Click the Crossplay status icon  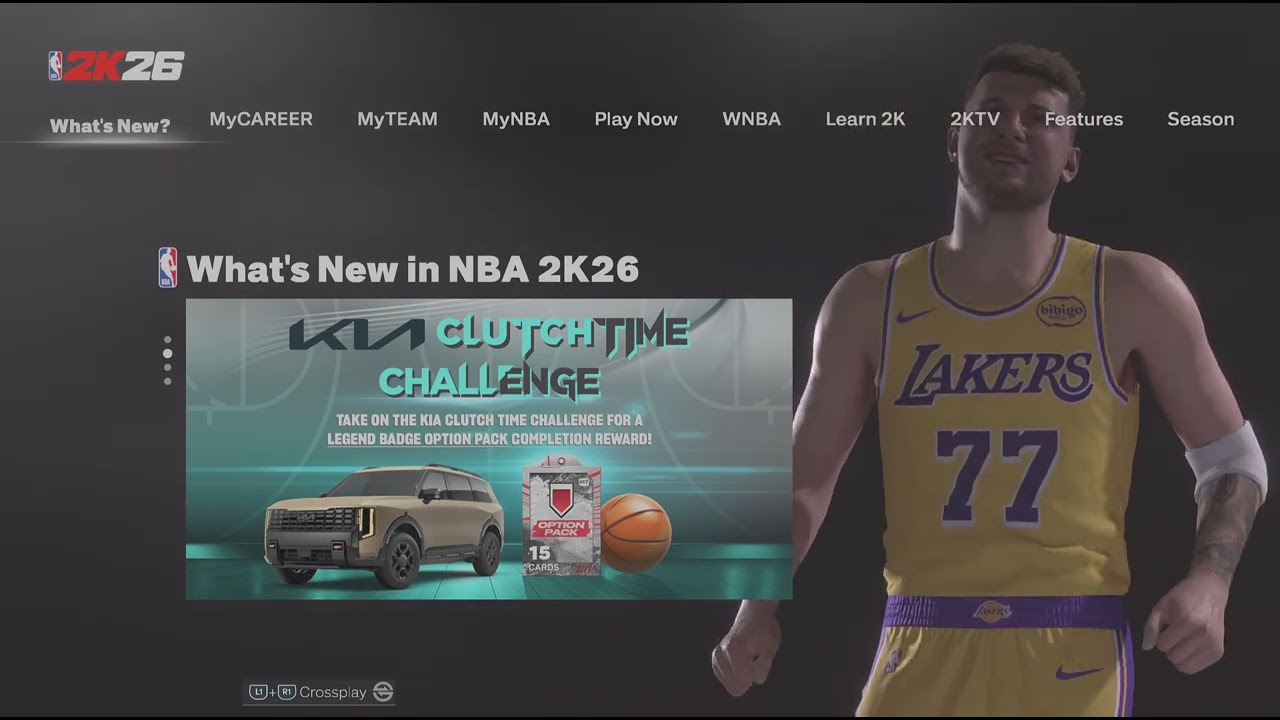coord(382,692)
